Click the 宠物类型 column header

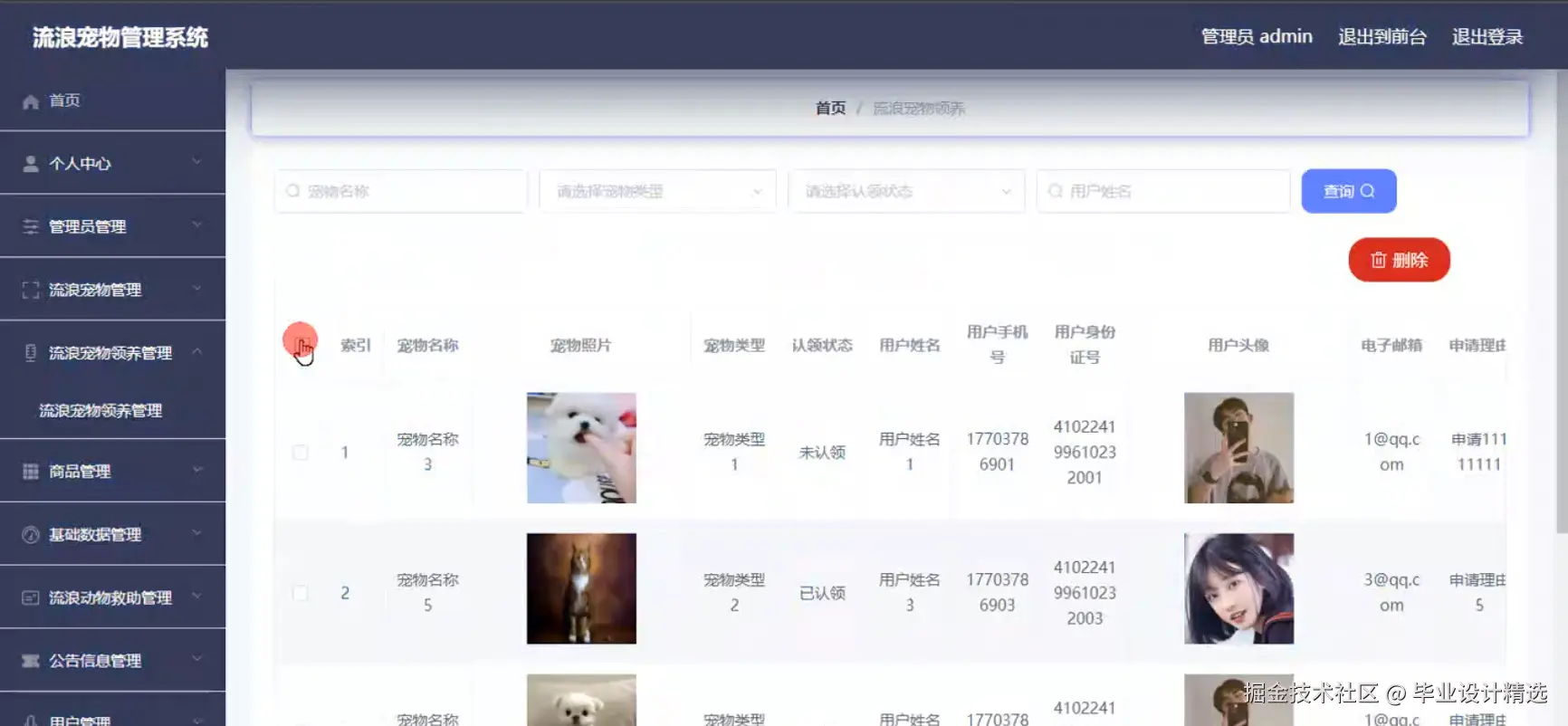(x=734, y=345)
